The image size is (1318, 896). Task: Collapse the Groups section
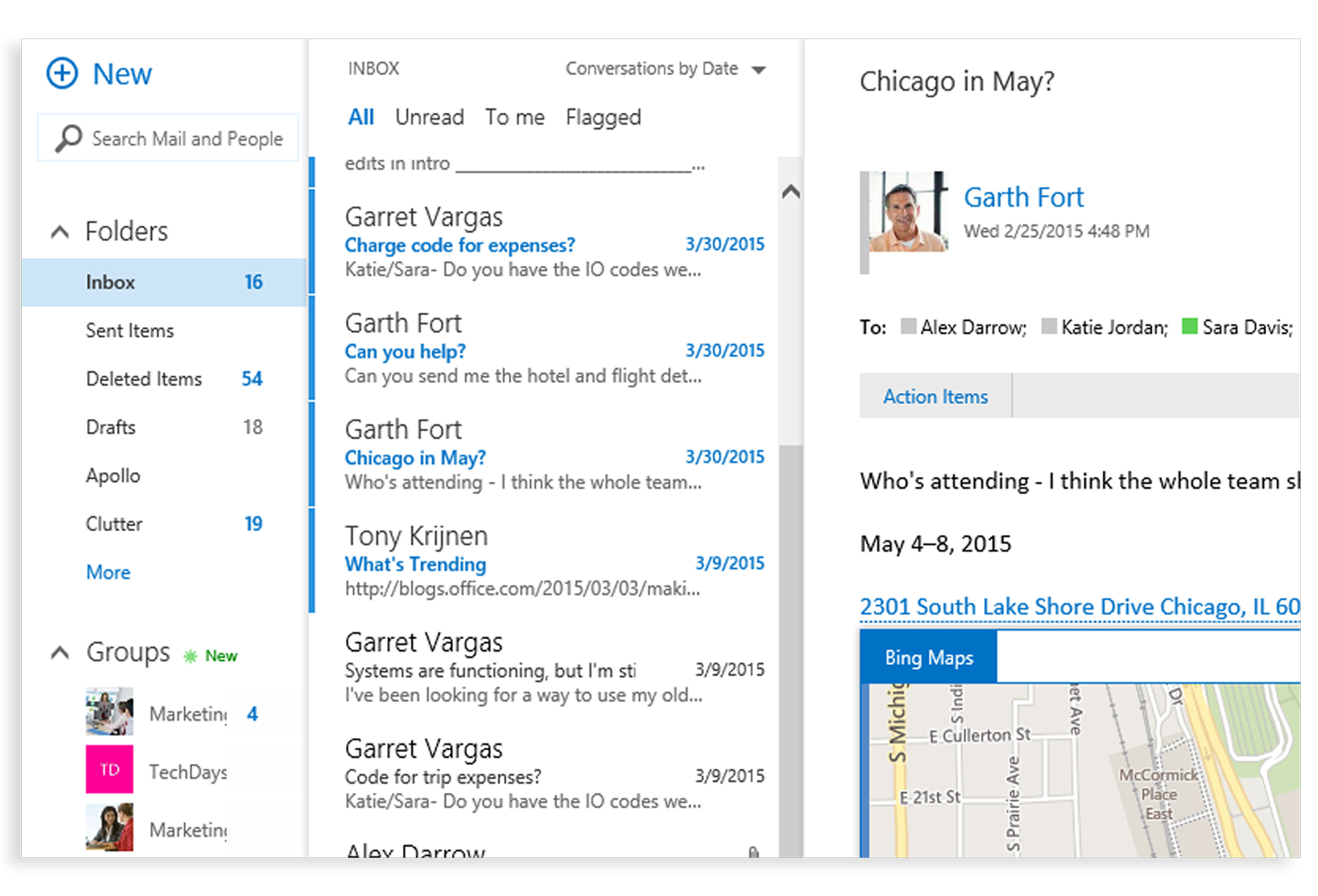point(60,652)
